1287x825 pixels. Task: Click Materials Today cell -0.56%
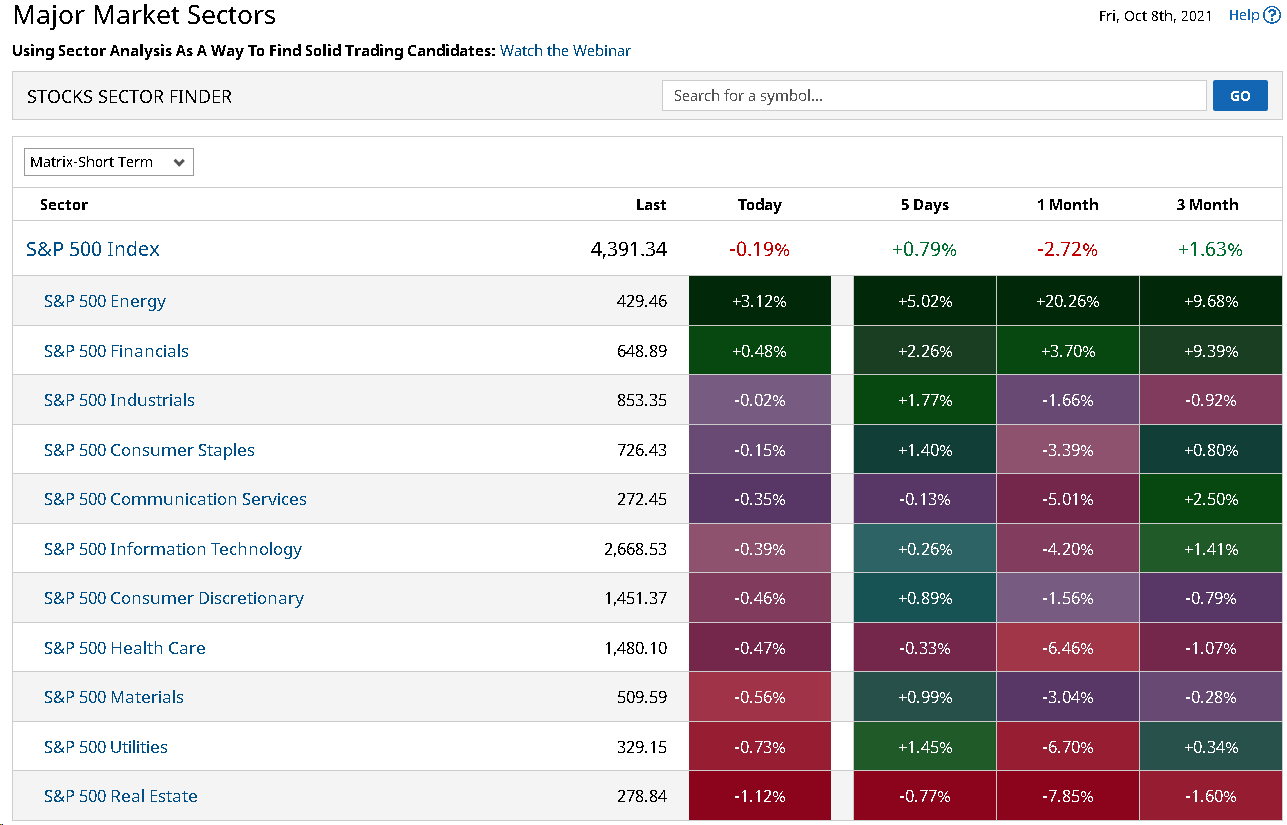tap(760, 697)
